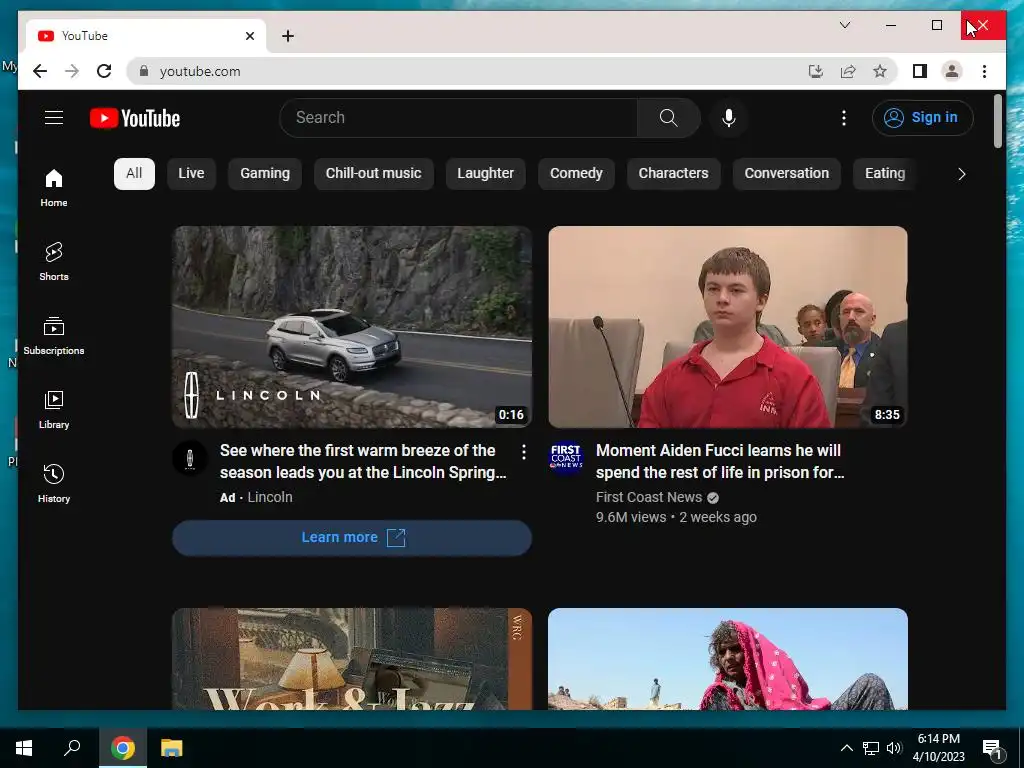
Task: Click the YouTube logo
Action: (x=135, y=118)
